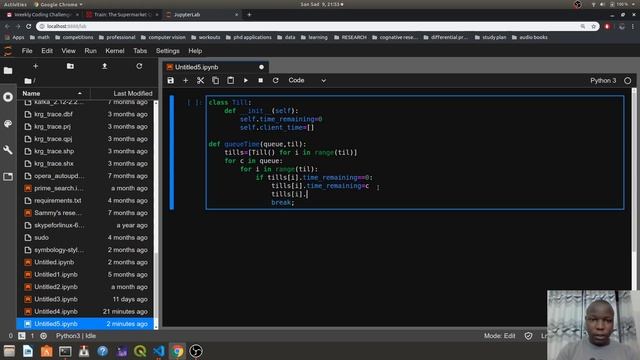This screenshot has height=360, width=640.
Task: Sort files by Last Modified column
Action: tap(122, 93)
